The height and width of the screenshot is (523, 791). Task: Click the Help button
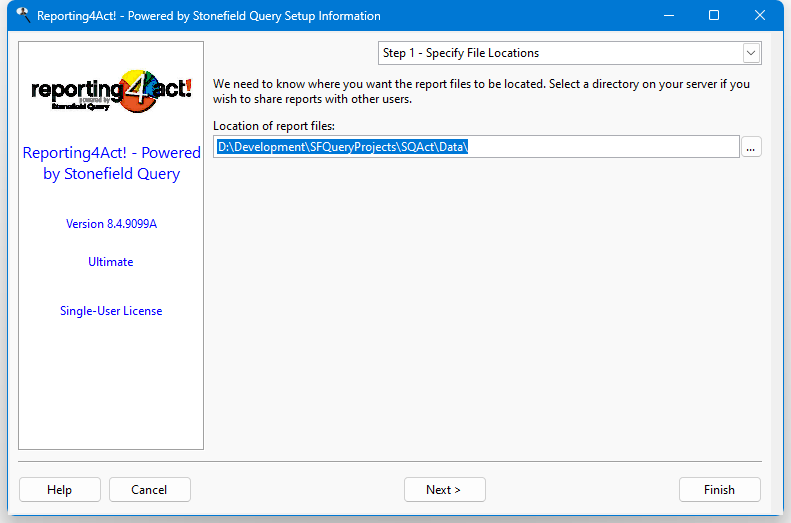click(x=60, y=490)
